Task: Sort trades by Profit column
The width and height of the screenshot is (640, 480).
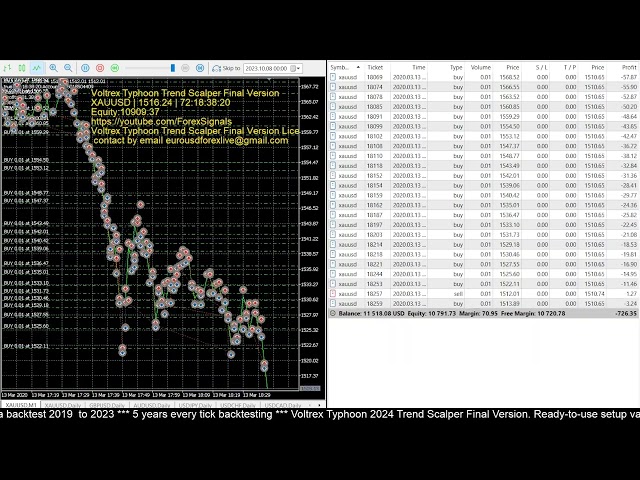Action: [628, 67]
